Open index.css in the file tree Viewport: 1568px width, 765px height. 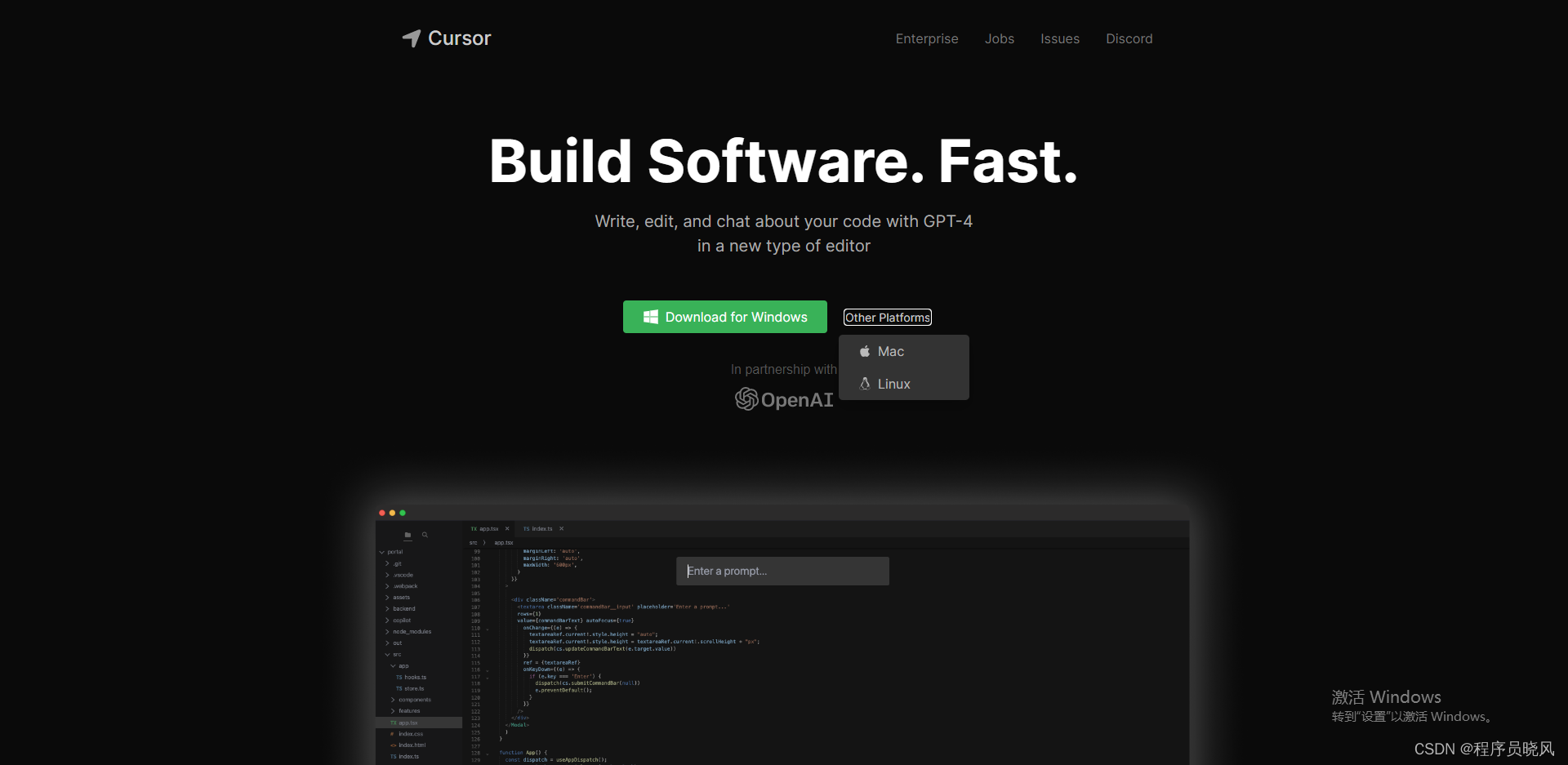pos(408,734)
